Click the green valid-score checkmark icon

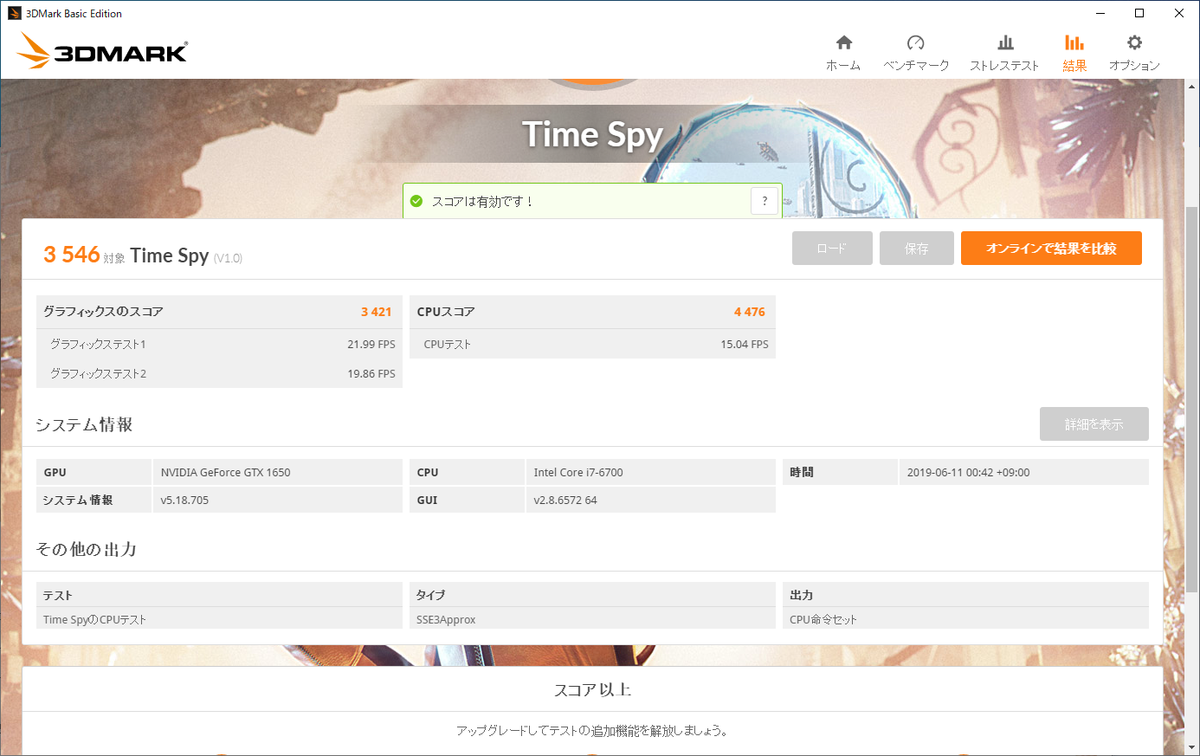416,201
